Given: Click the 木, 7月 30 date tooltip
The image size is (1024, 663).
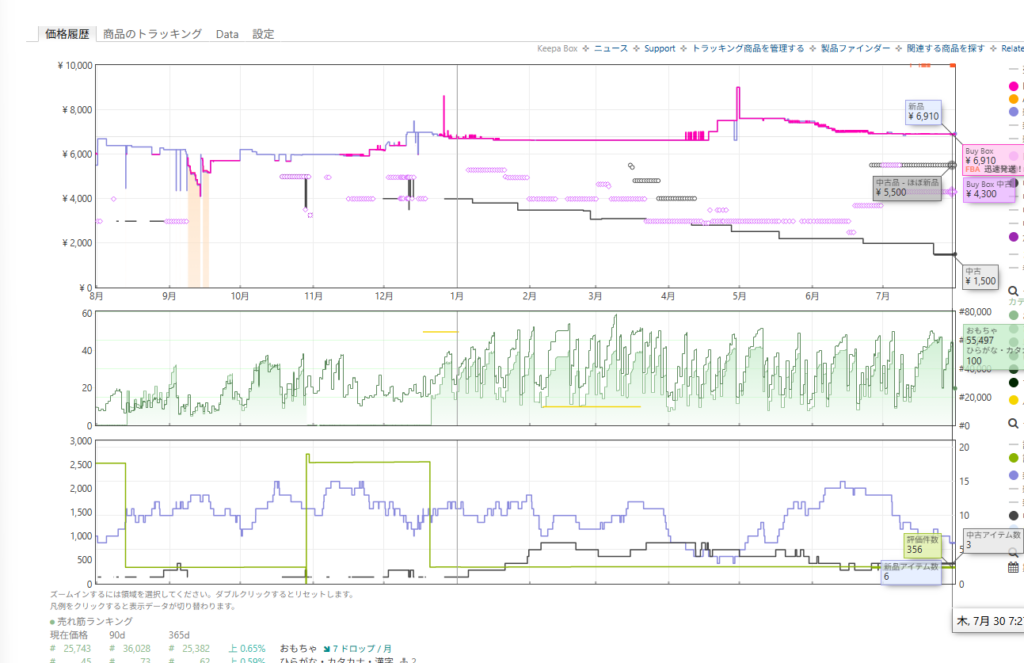Looking at the screenshot, I should coord(989,621).
